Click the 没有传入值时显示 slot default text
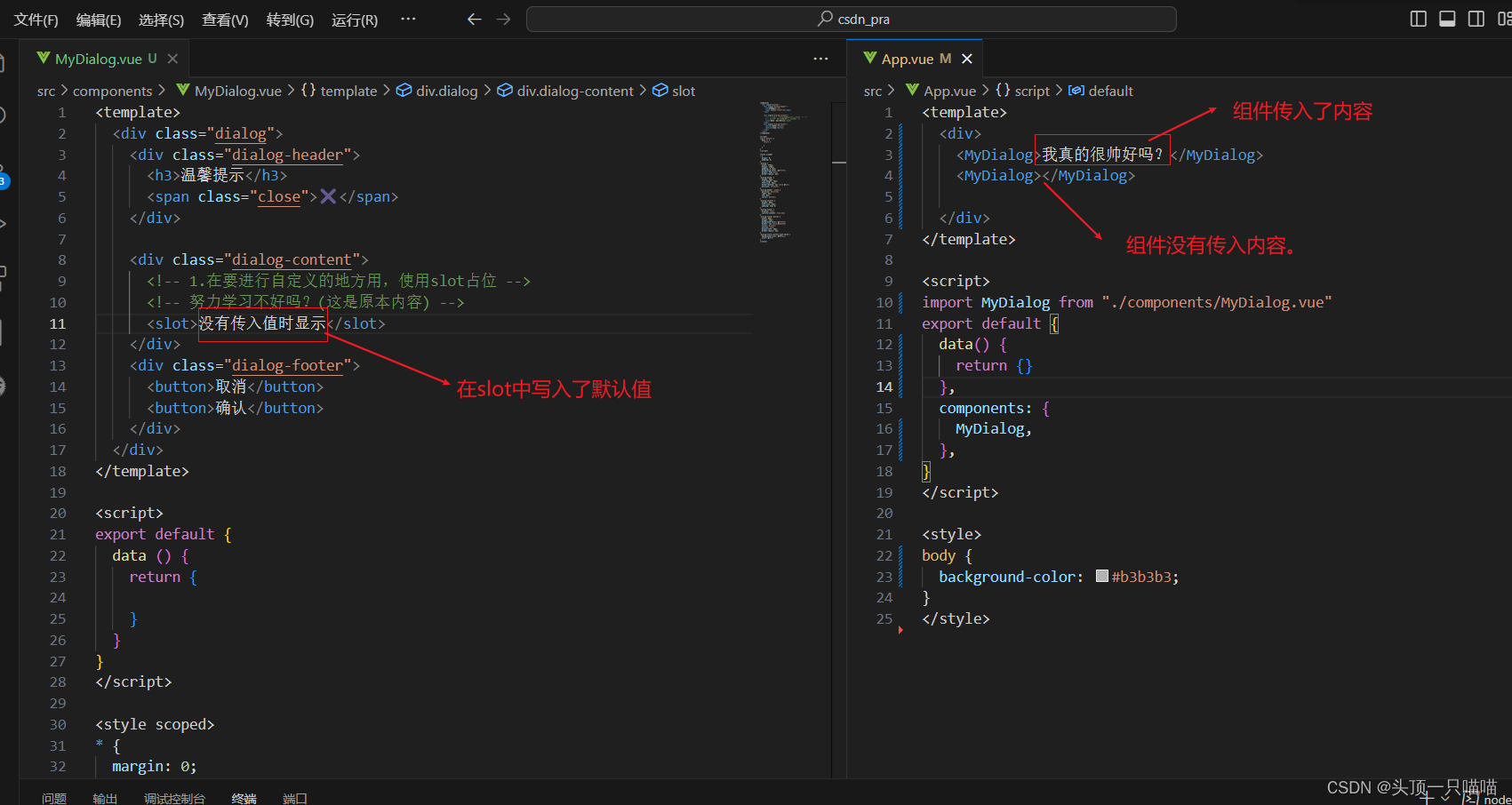Viewport: 1512px width, 805px height. 262,323
